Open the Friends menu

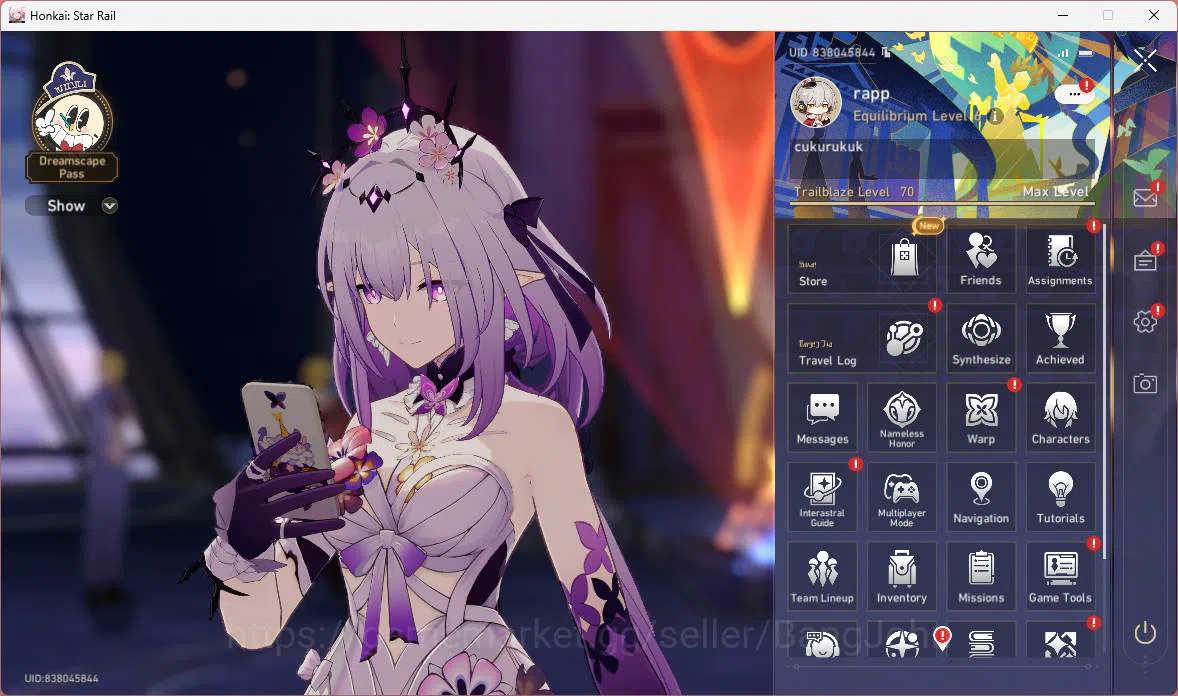(x=981, y=259)
